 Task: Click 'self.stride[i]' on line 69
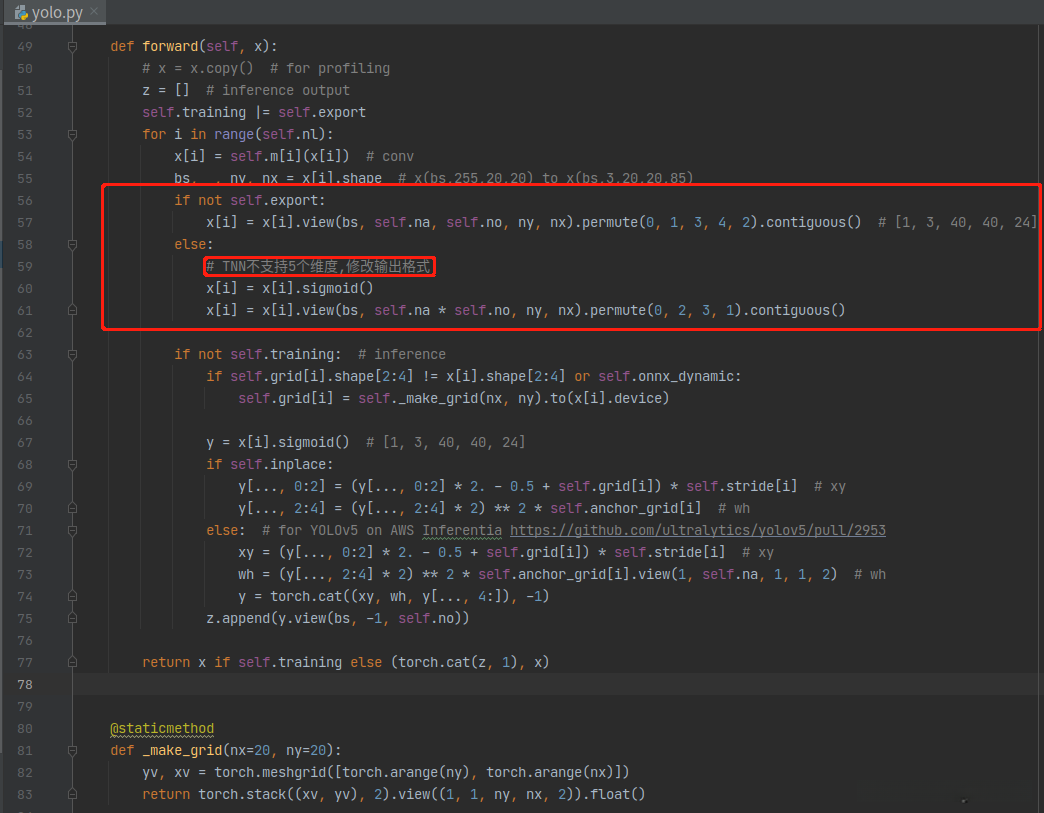click(x=741, y=486)
